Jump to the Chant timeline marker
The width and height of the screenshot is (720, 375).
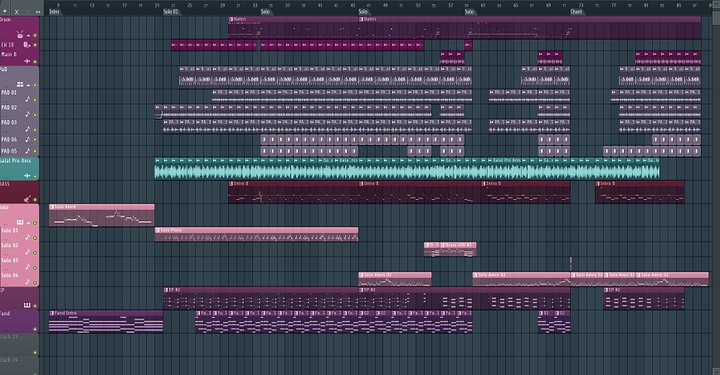(576, 11)
